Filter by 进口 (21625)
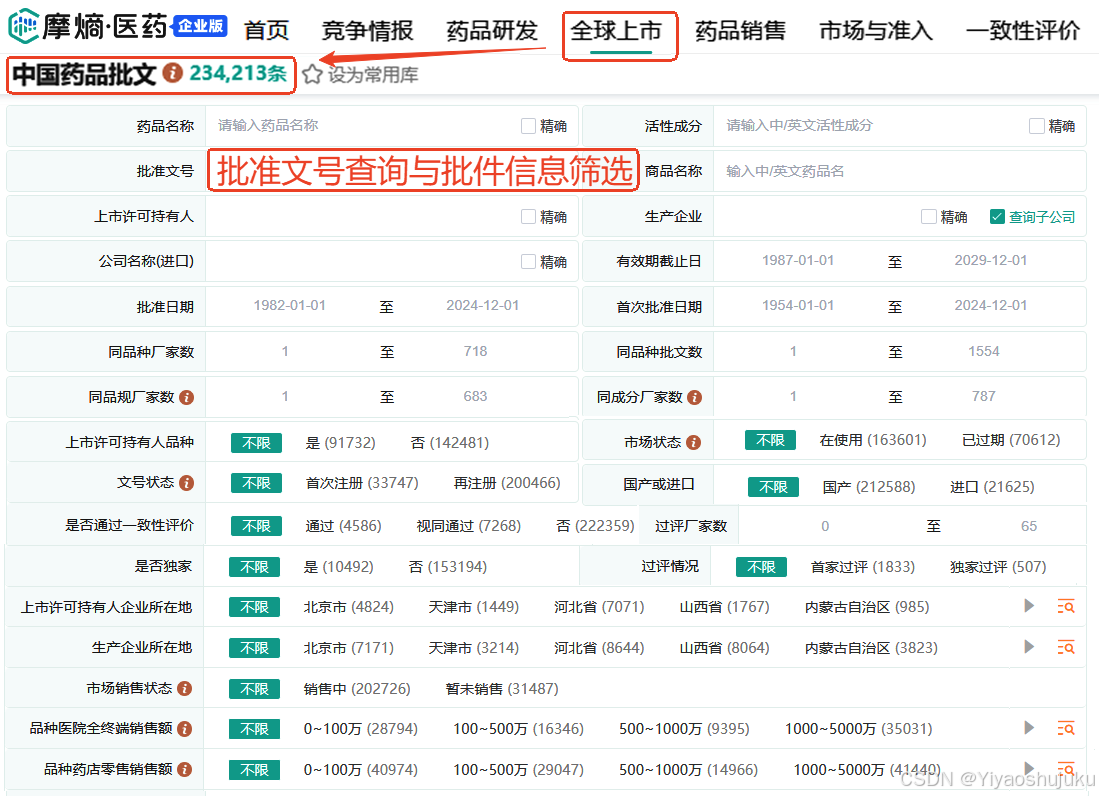The width and height of the screenshot is (1099, 796). (x=992, y=487)
